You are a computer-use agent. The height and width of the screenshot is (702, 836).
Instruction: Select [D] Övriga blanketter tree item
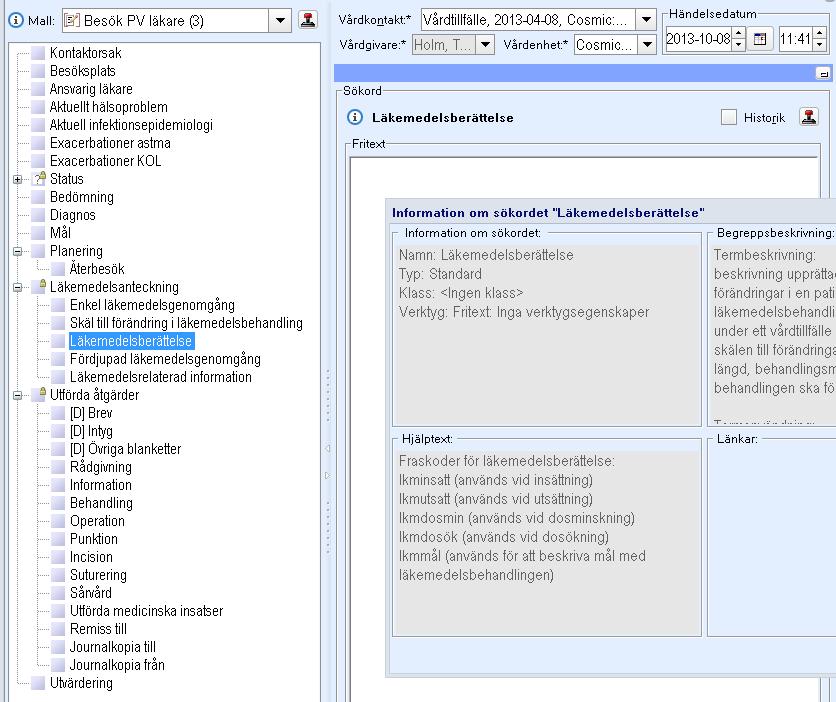click(125, 449)
